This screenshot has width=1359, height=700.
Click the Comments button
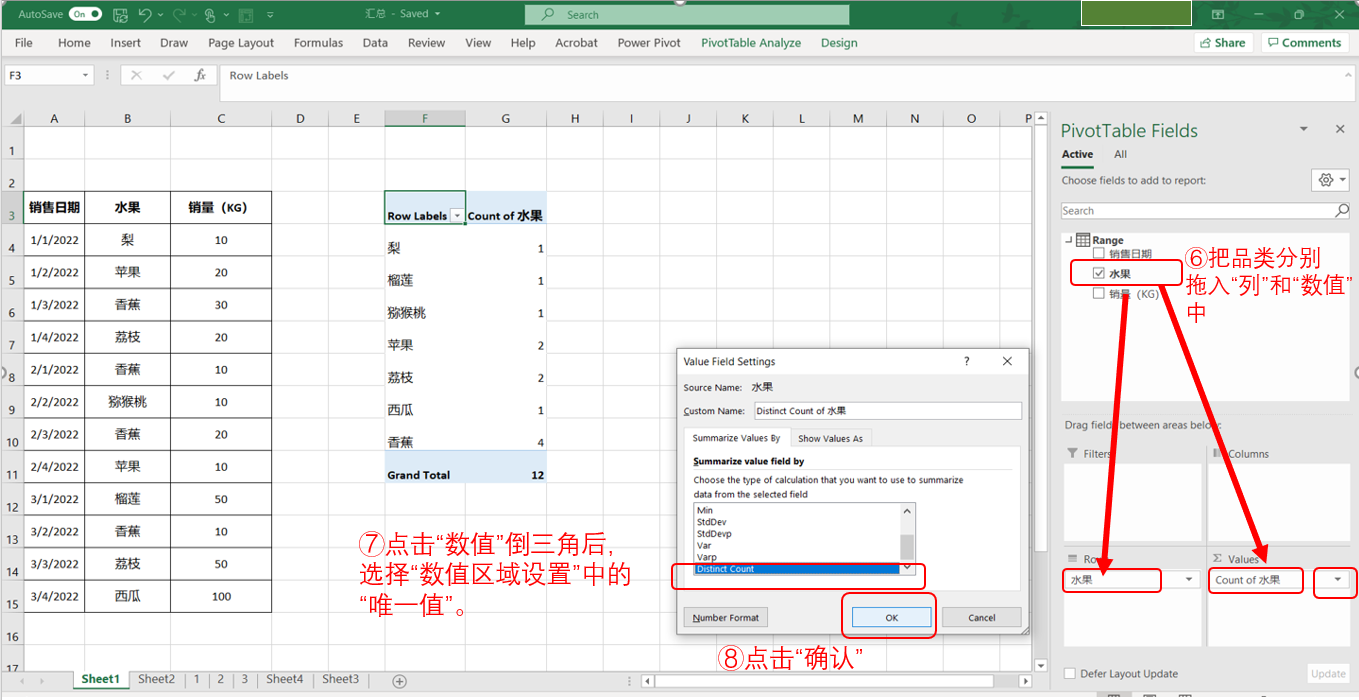(x=1304, y=43)
